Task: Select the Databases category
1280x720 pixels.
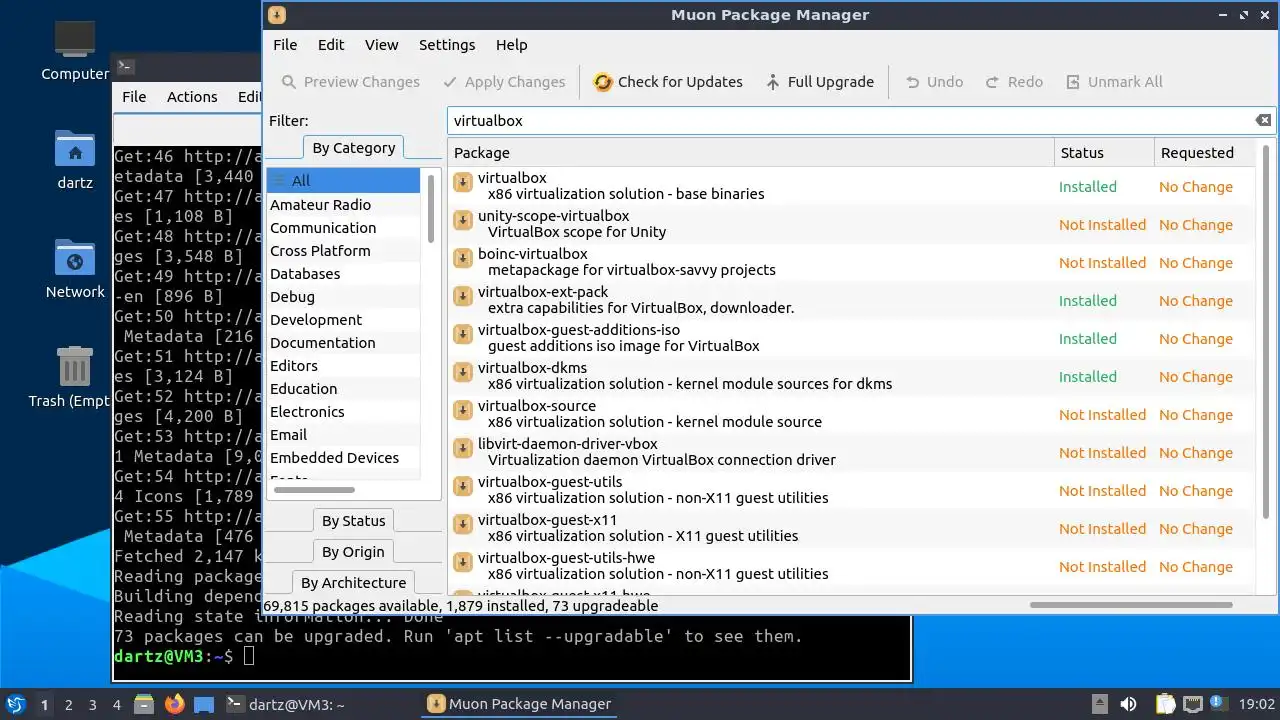Action: click(x=343, y=274)
